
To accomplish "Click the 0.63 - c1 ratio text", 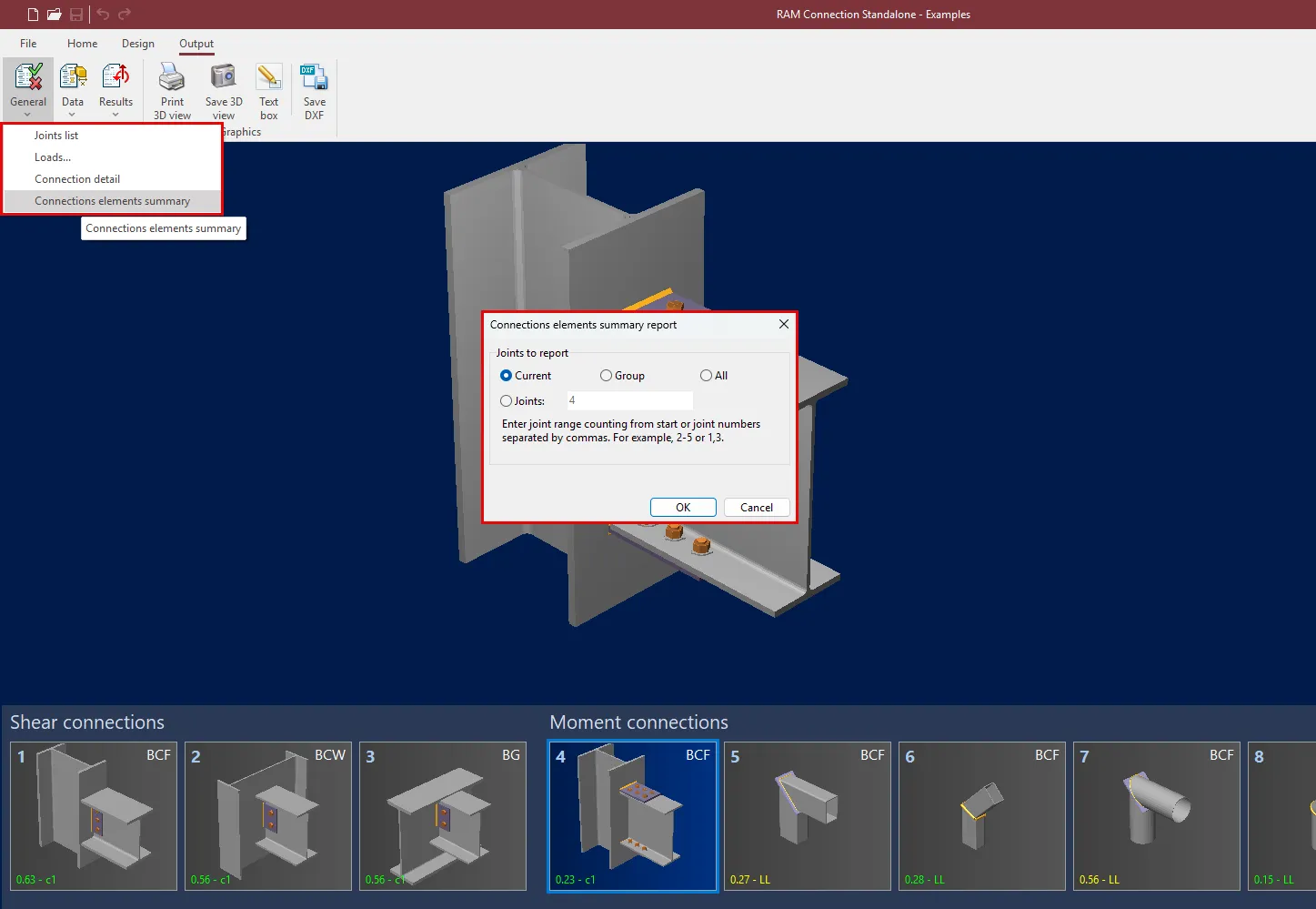I will pyautogui.click(x=36, y=880).
